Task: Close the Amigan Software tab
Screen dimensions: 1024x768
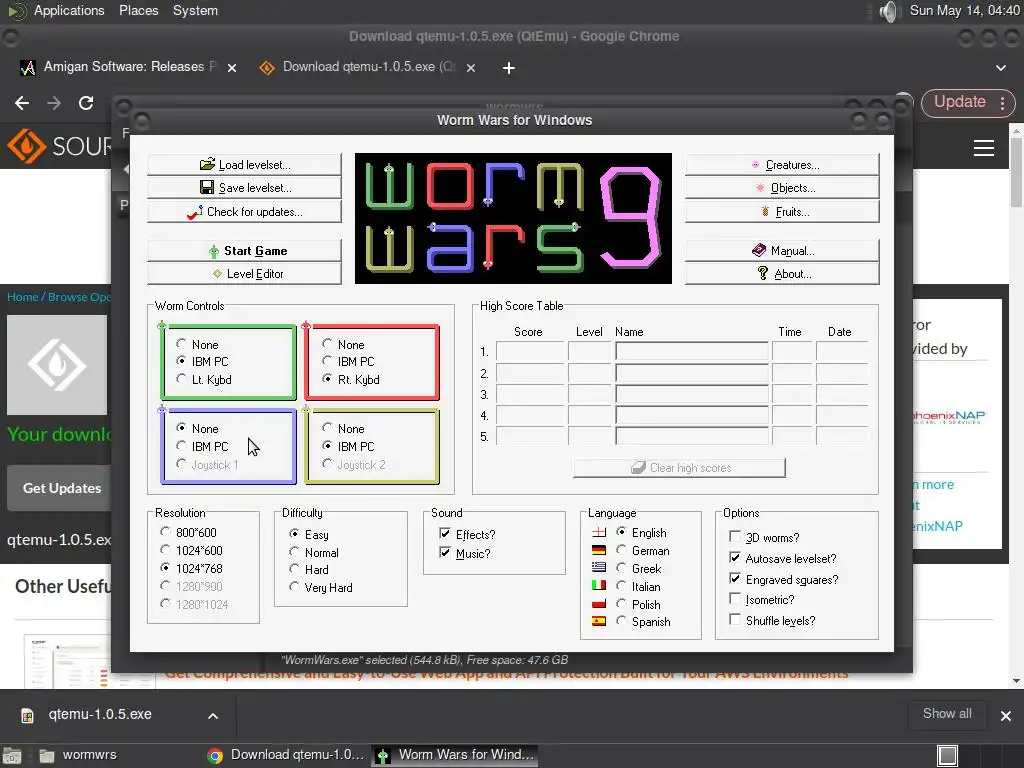Action: (x=232, y=67)
